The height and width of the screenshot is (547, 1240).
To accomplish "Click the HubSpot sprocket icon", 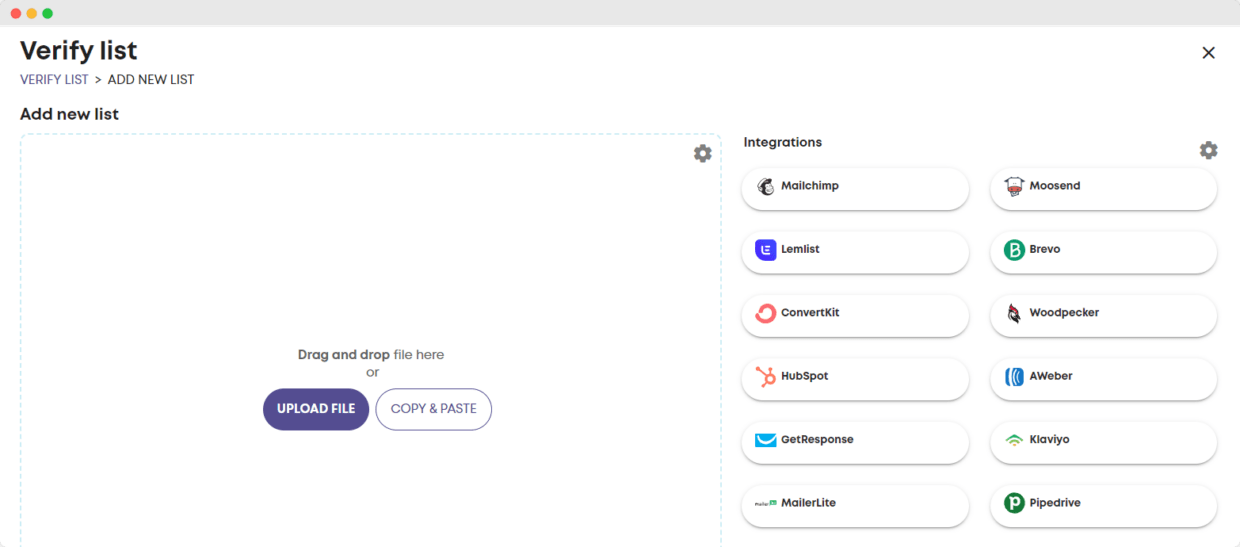I will click(766, 377).
